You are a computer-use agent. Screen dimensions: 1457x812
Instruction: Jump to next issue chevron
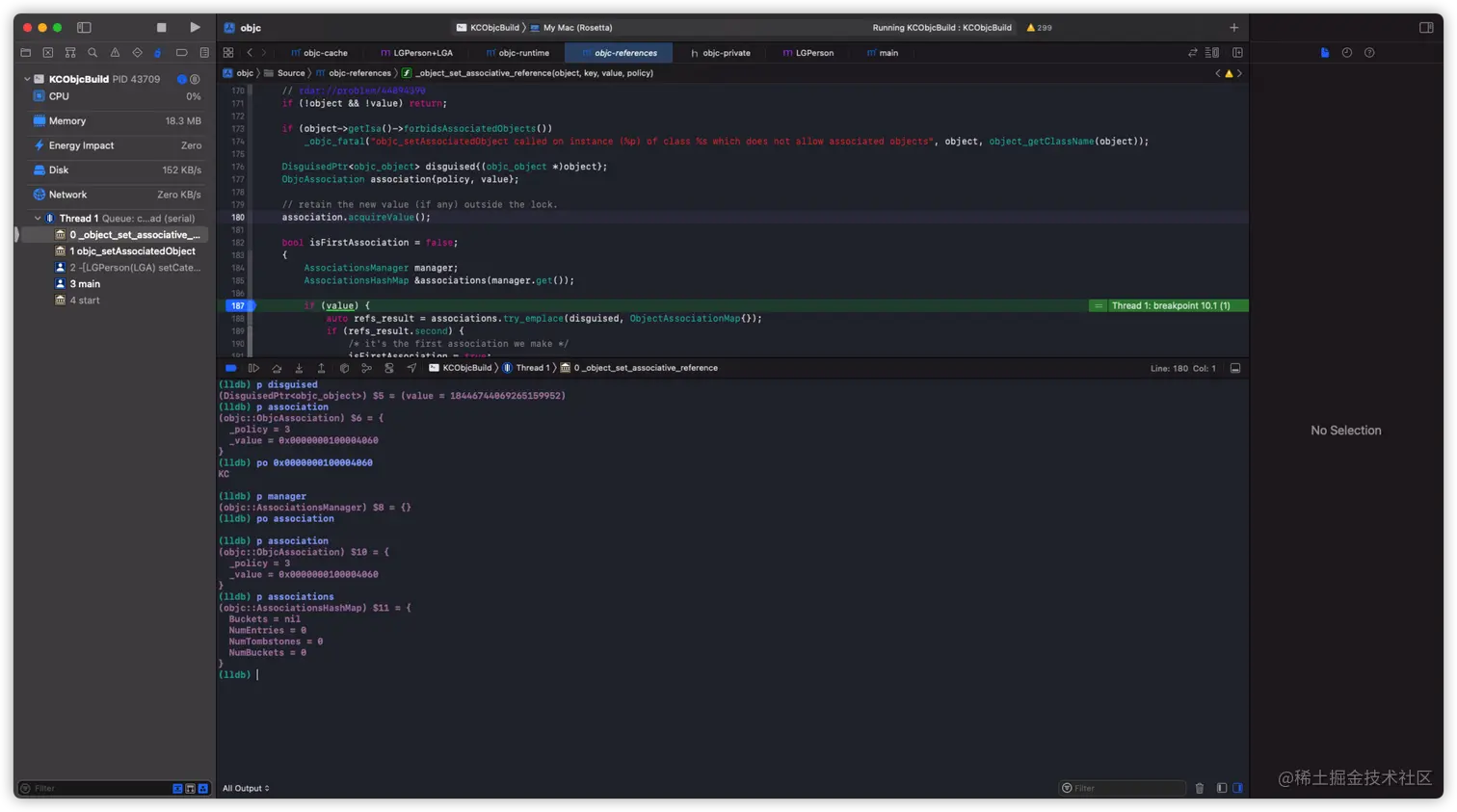(1239, 73)
